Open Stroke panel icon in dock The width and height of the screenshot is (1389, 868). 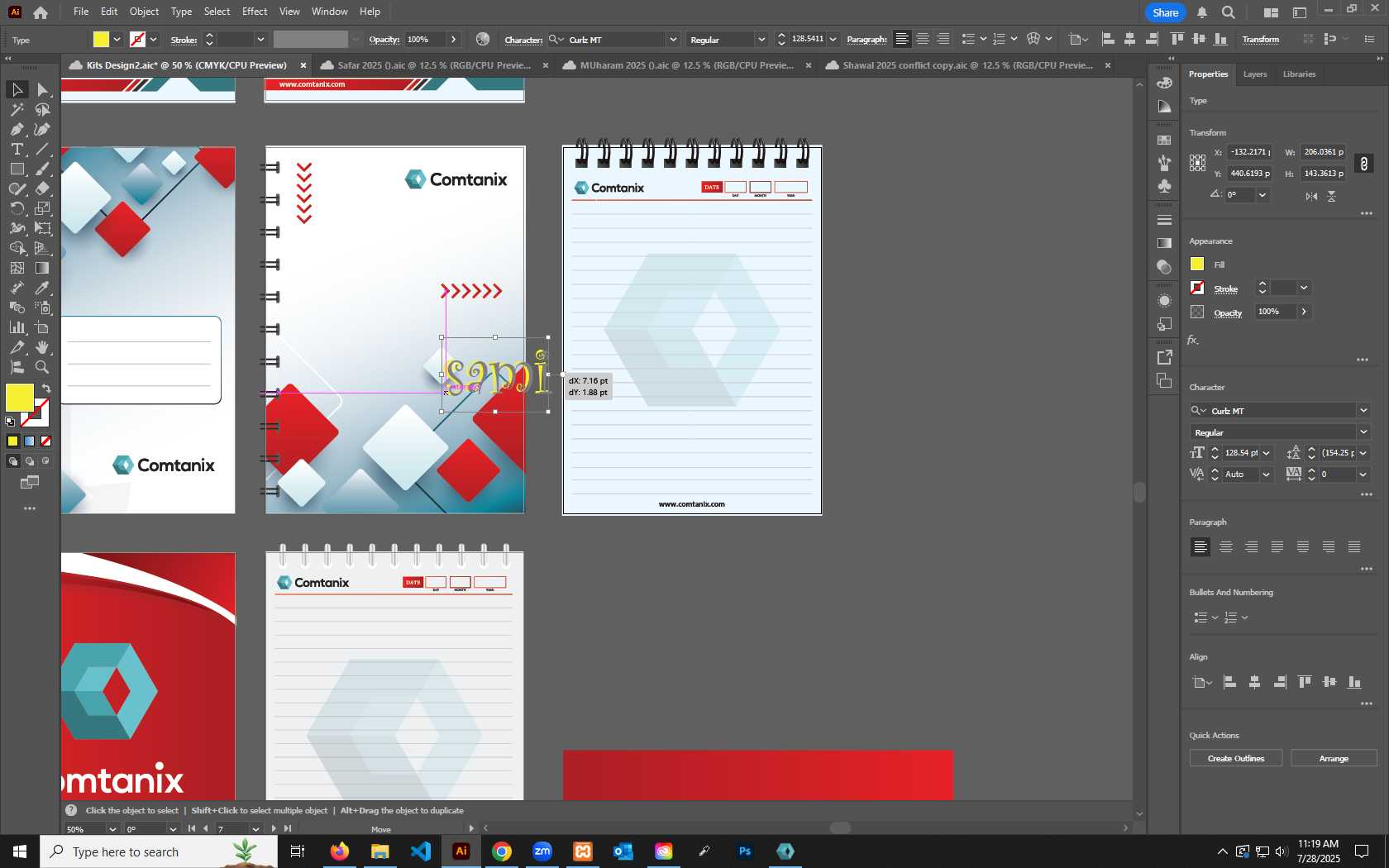click(1164, 220)
